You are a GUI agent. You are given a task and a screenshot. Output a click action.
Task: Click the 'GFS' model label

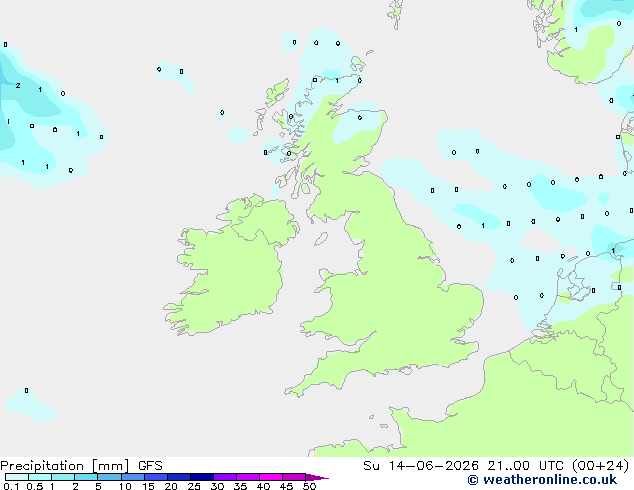point(150,466)
